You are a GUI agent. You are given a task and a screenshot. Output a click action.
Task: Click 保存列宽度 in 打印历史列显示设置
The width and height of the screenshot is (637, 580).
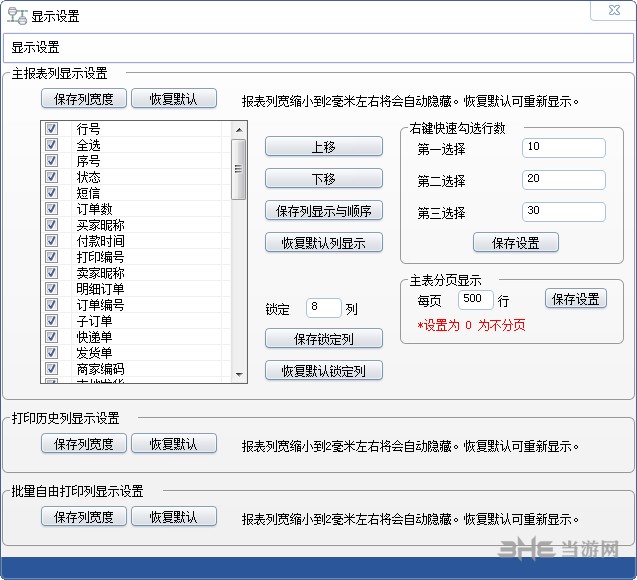84,444
